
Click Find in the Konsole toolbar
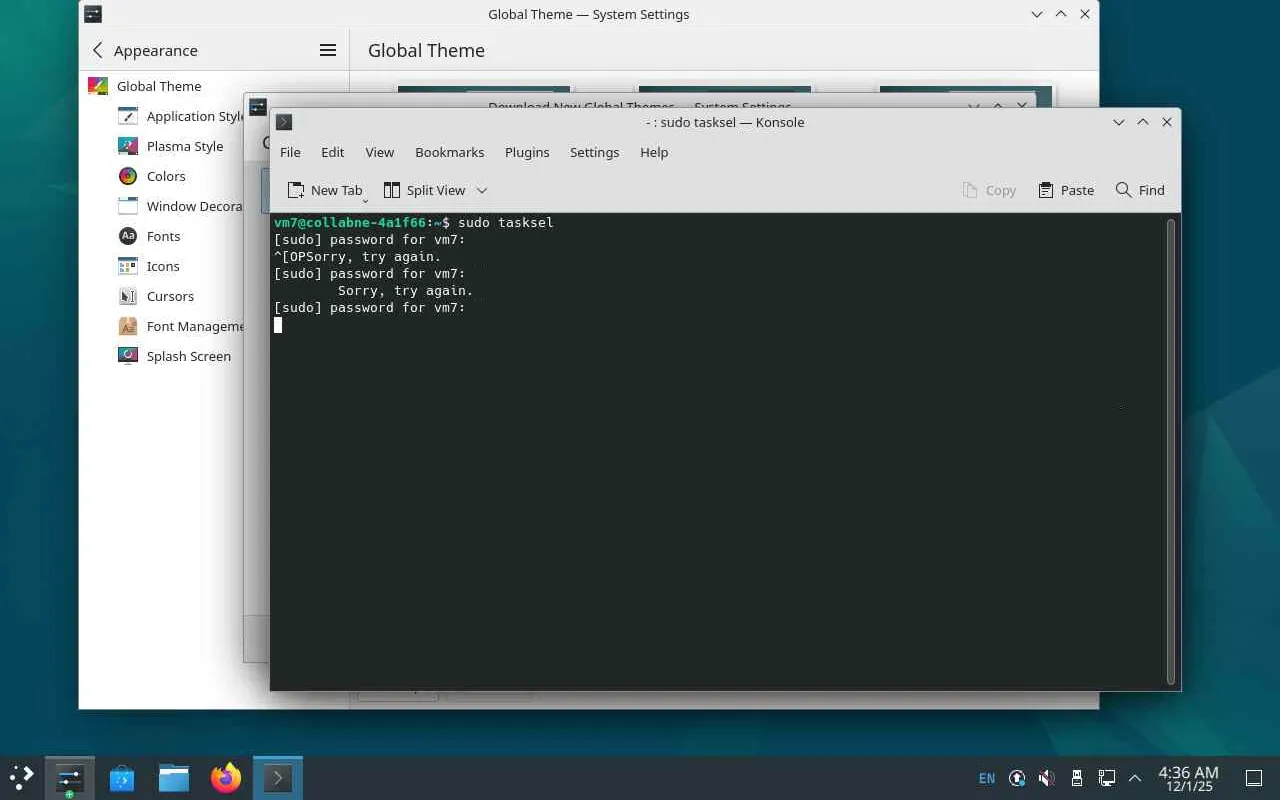[1140, 190]
